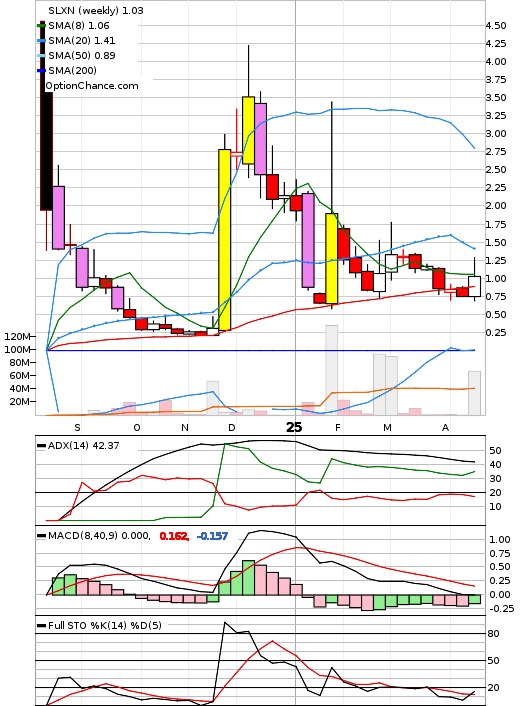Click the SMA(200) dark blue legend marker

(x=41, y=71)
